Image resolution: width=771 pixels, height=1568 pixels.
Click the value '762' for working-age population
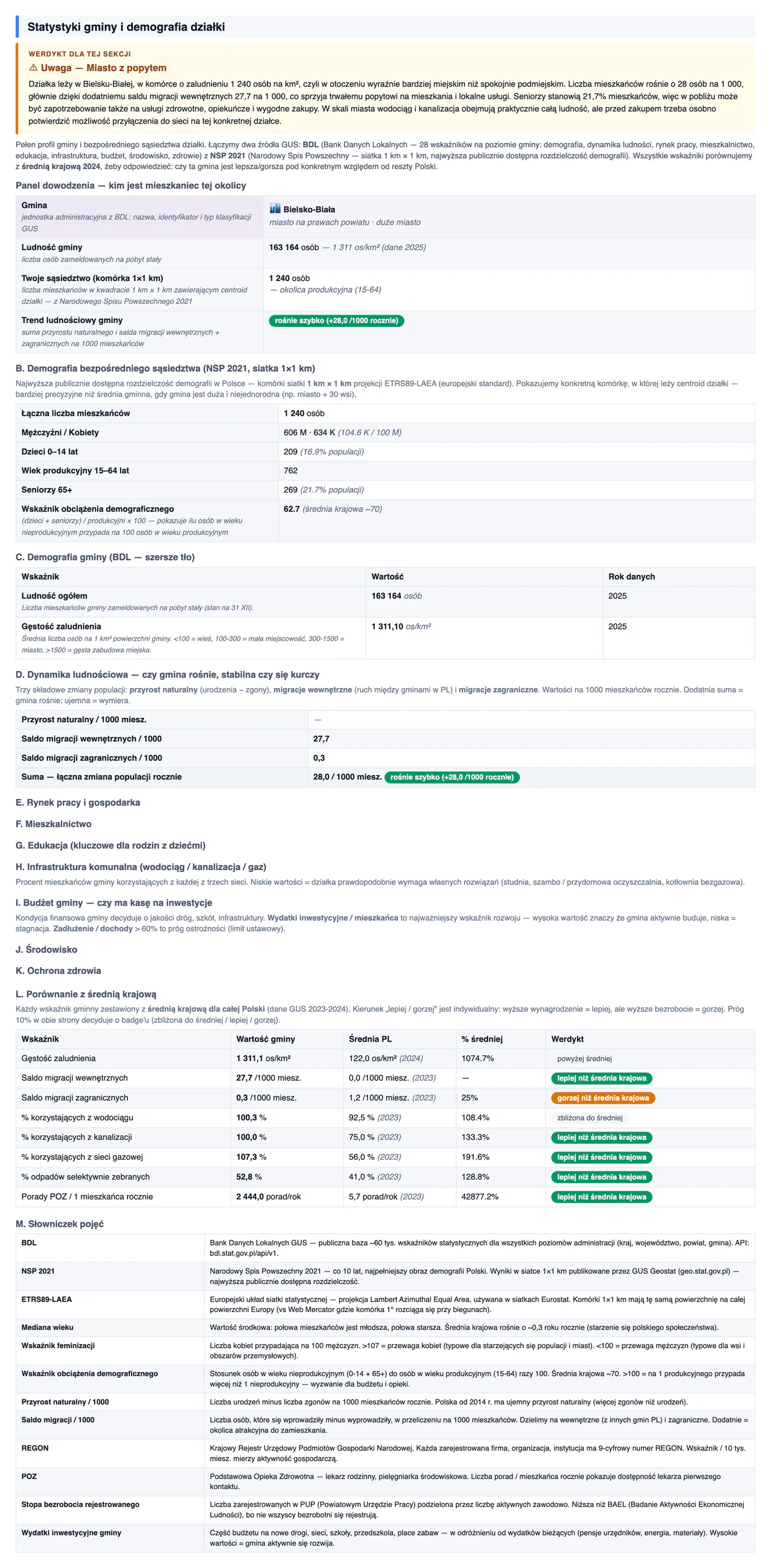point(290,470)
